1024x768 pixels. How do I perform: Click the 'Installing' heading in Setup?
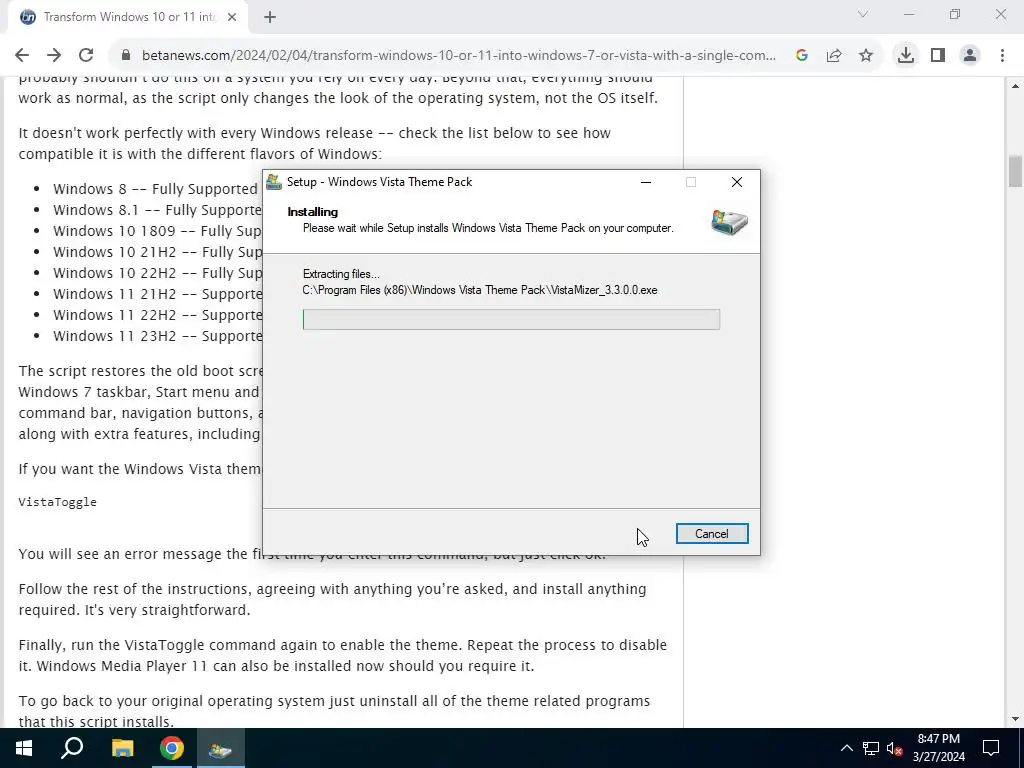click(x=313, y=212)
